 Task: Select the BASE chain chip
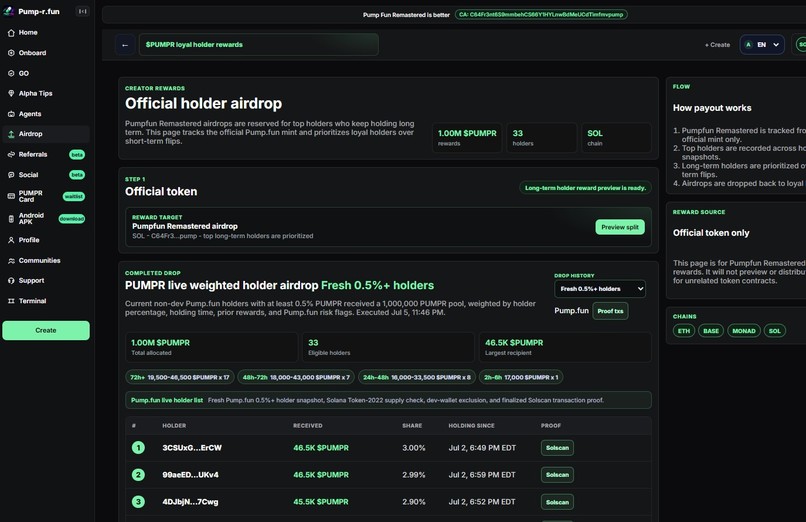pyautogui.click(x=711, y=331)
